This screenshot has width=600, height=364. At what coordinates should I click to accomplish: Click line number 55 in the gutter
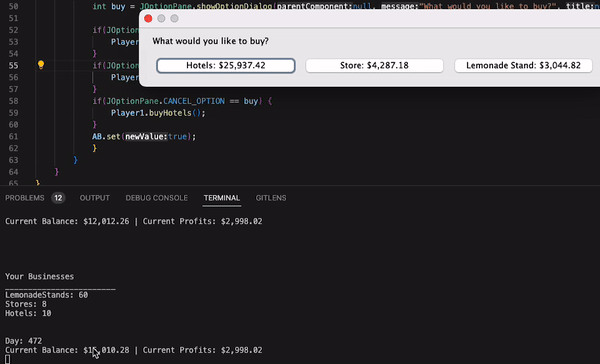(x=13, y=65)
